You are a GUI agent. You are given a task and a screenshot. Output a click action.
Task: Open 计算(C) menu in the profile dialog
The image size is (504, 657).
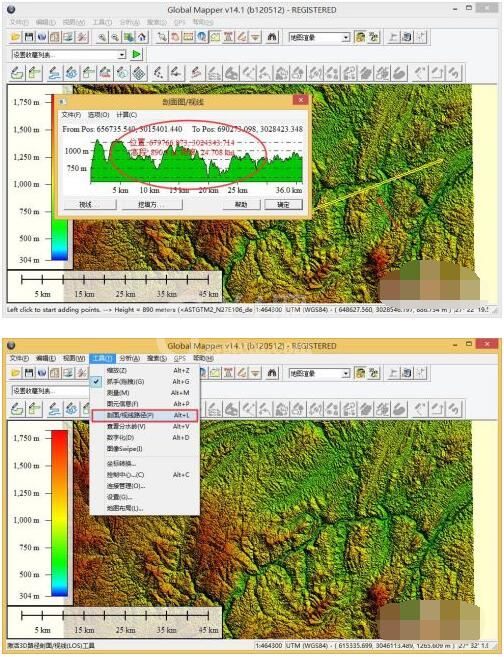click(127, 114)
